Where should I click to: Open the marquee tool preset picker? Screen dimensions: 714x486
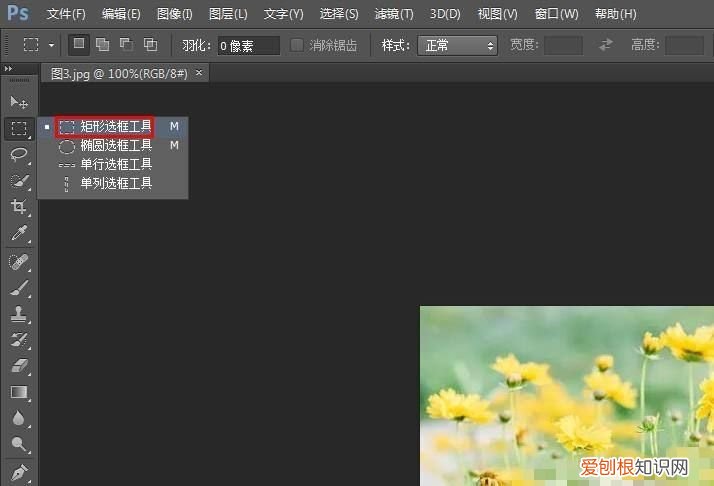click(31, 45)
